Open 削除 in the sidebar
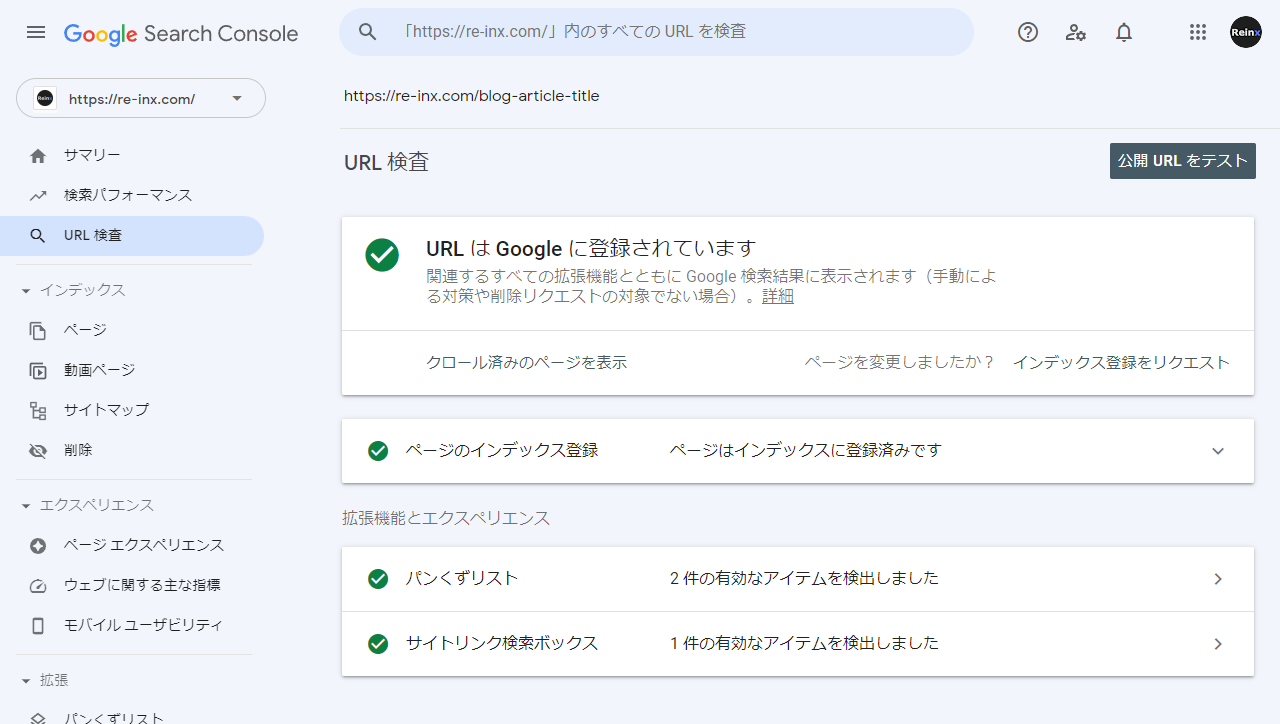The image size is (1280, 724). pos(132,451)
